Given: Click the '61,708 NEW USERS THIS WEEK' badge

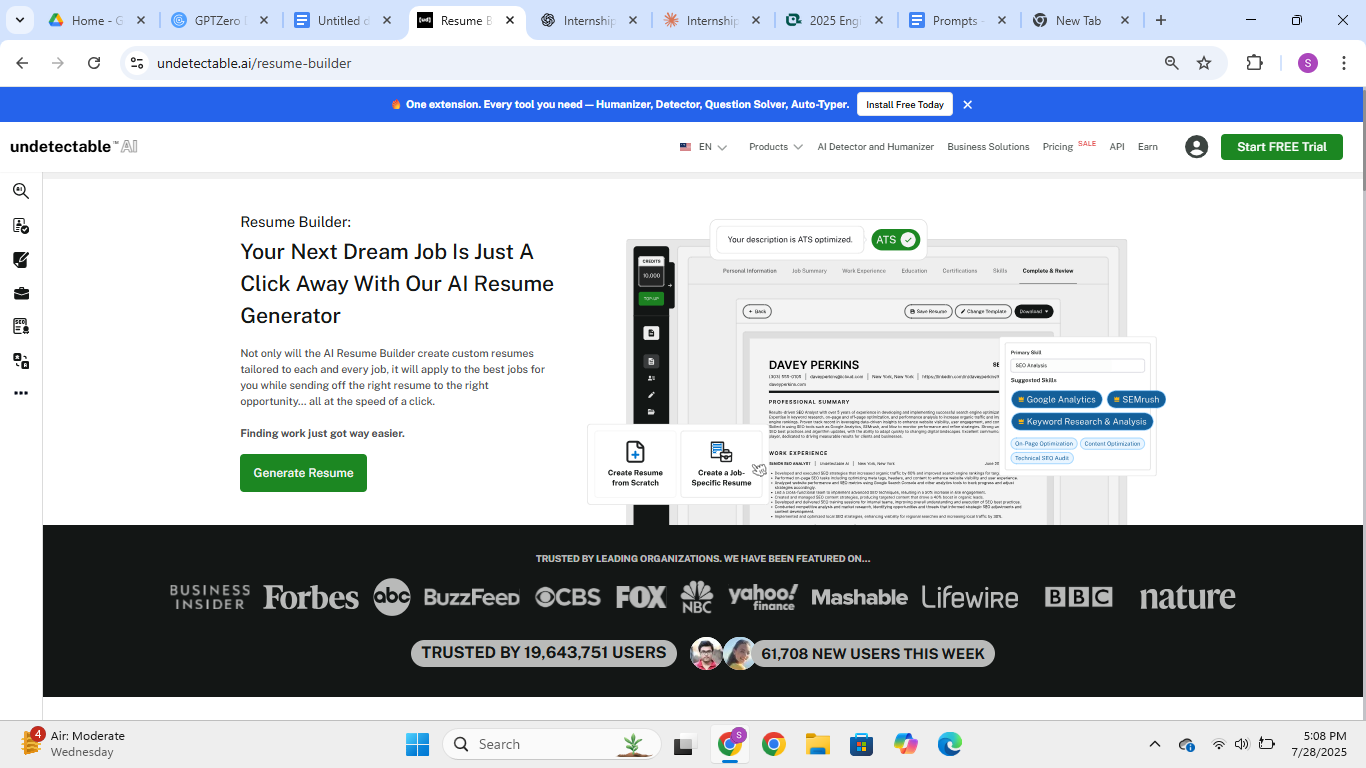Looking at the screenshot, I should 873,654.
